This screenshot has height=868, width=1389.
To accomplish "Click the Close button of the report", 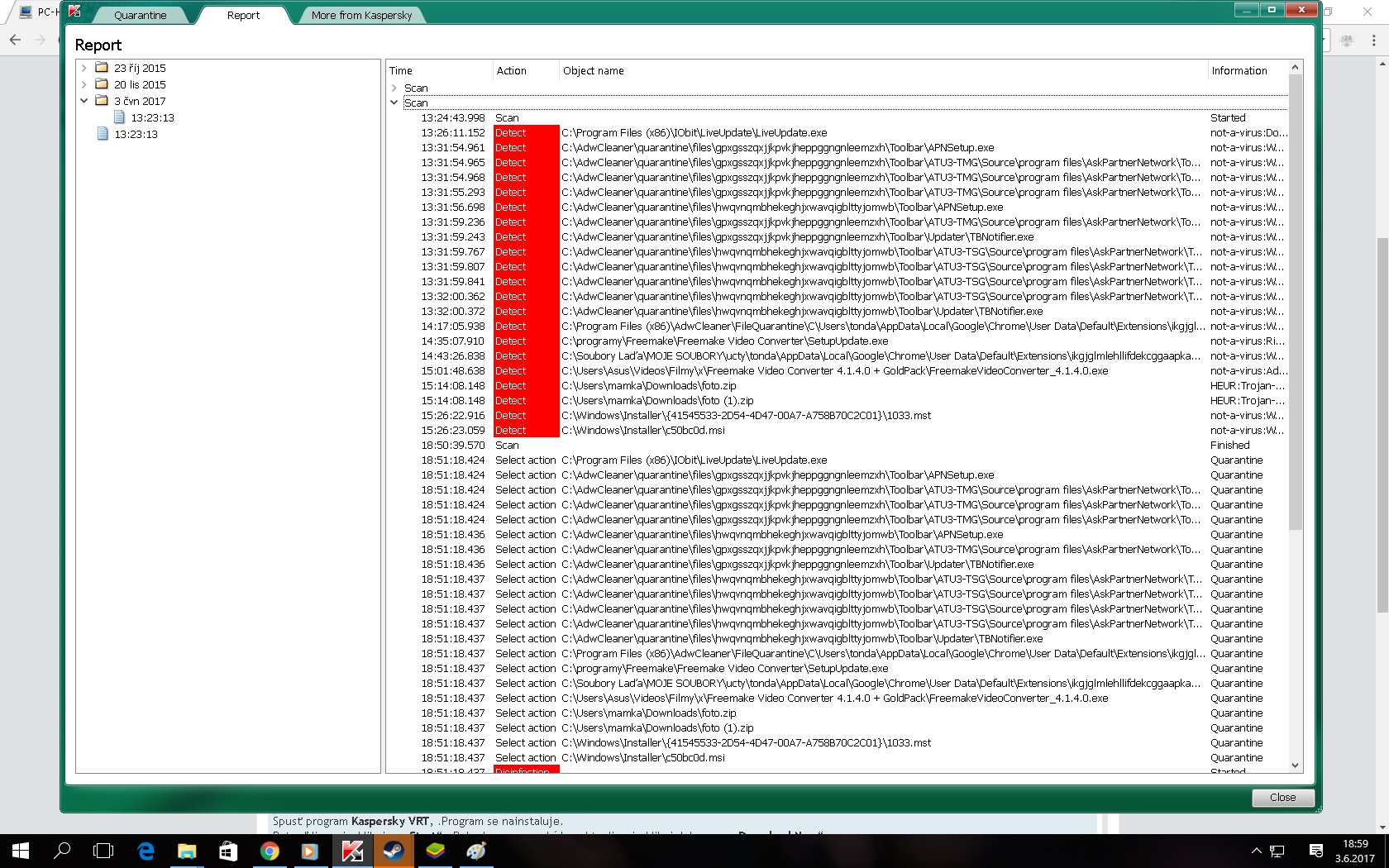I will click(x=1282, y=797).
